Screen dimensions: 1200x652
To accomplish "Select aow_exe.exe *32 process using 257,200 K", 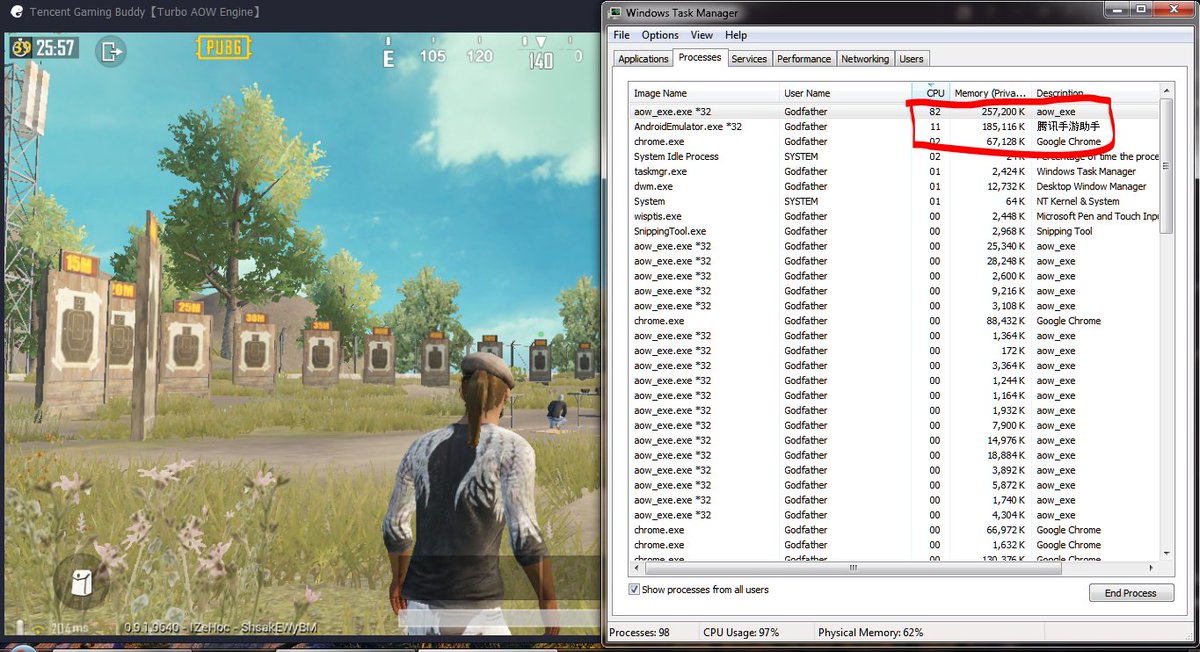I will click(894, 112).
